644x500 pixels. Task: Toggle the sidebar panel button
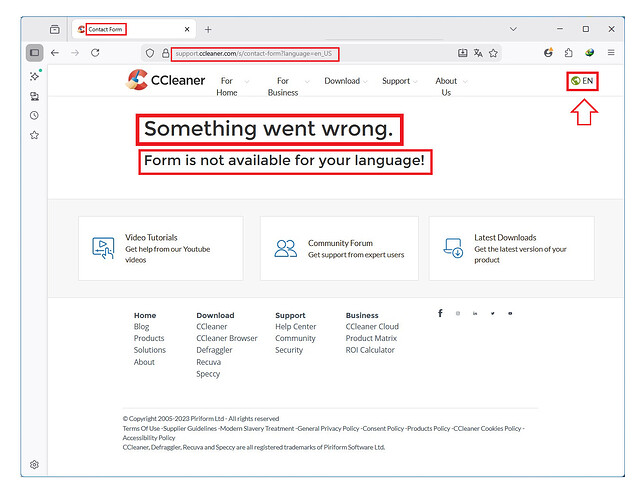pyautogui.click(x=34, y=53)
